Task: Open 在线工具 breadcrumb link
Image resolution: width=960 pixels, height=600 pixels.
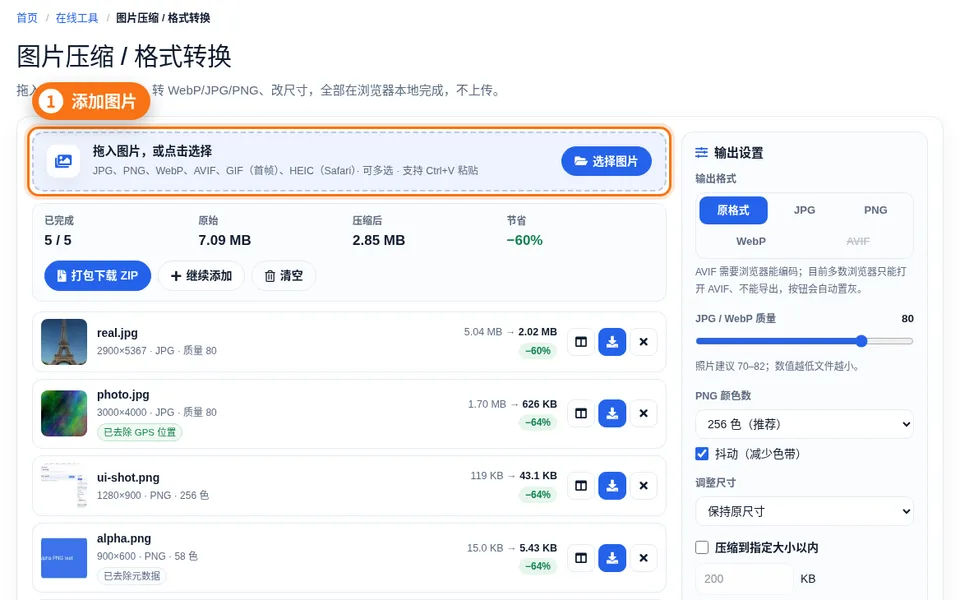Action: point(77,18)
